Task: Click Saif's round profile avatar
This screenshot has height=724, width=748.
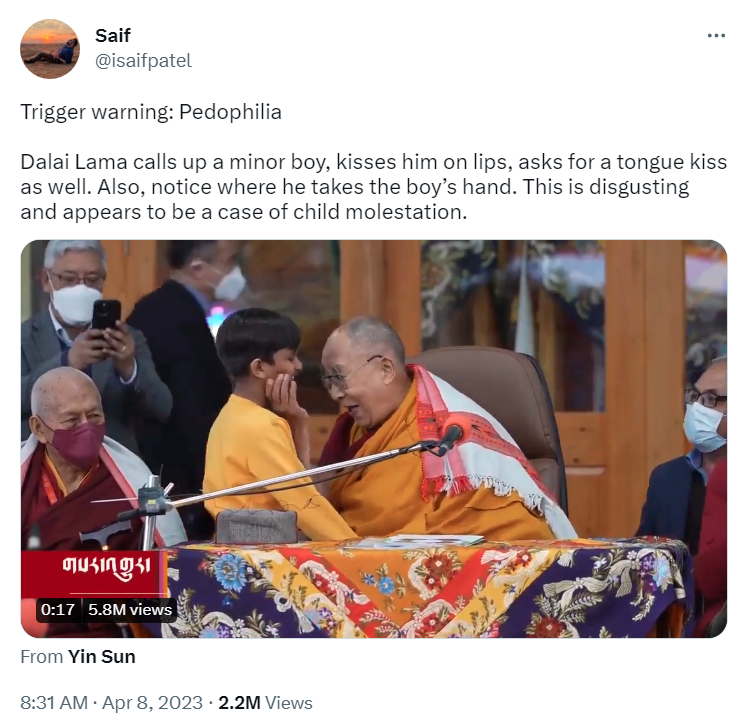Action: tap(50, 49)
